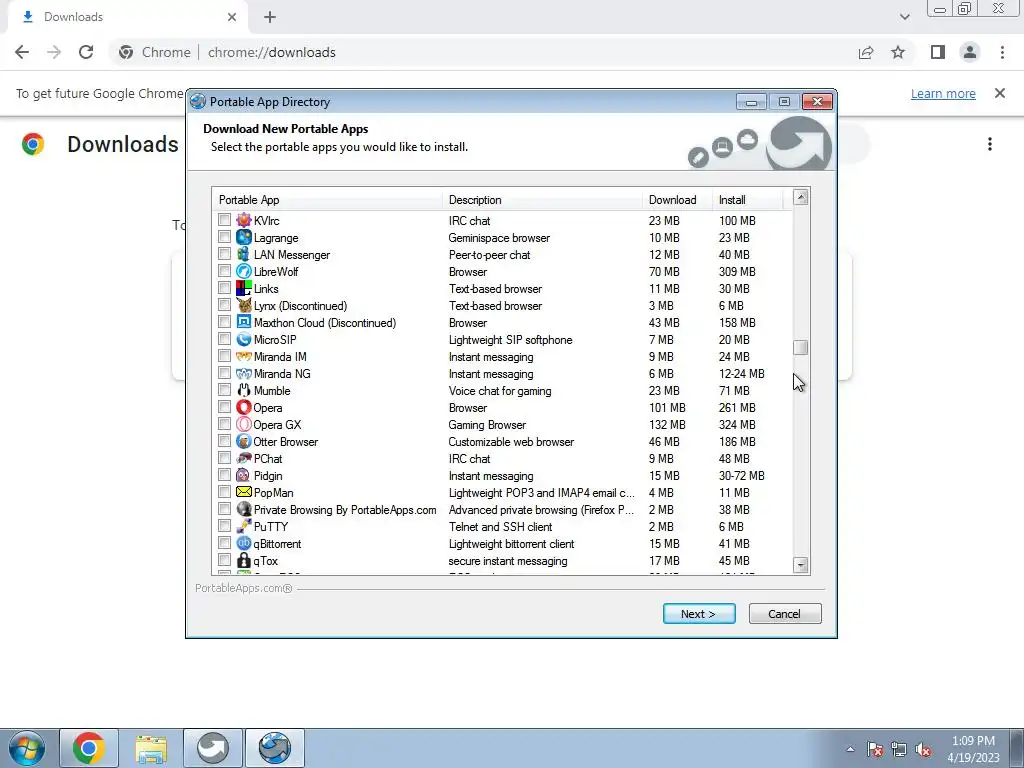Show hidden system tray icons
Screen dimensions: 1024x768
(x=850, y=749)
